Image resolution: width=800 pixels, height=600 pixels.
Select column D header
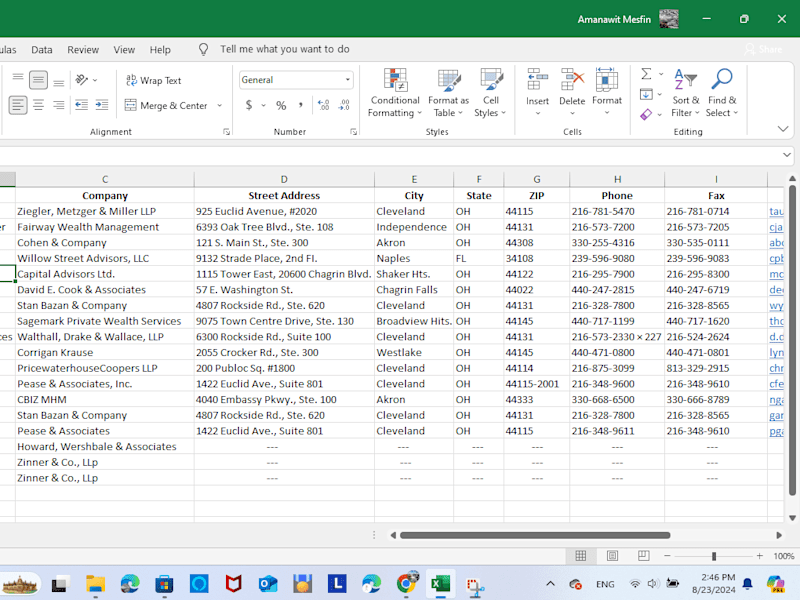[284, 179]
